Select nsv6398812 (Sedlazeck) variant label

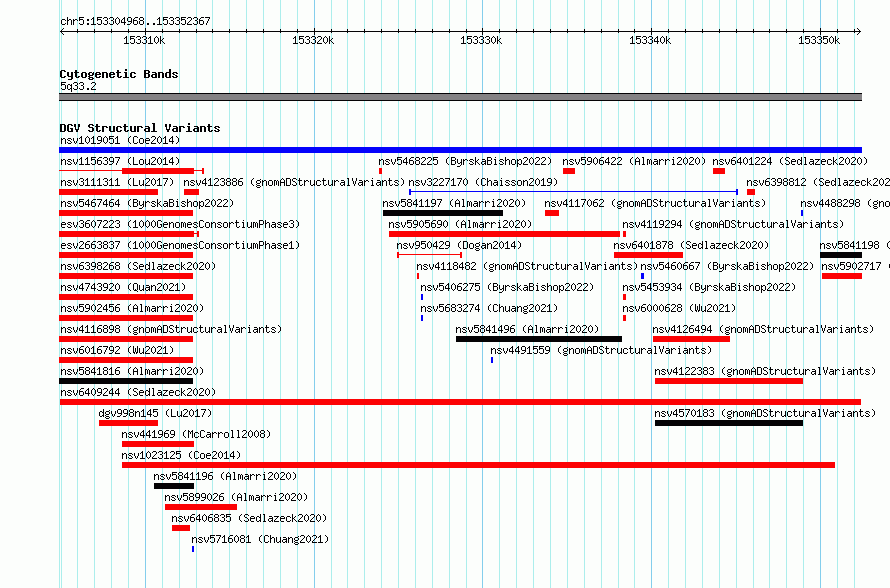818,182
